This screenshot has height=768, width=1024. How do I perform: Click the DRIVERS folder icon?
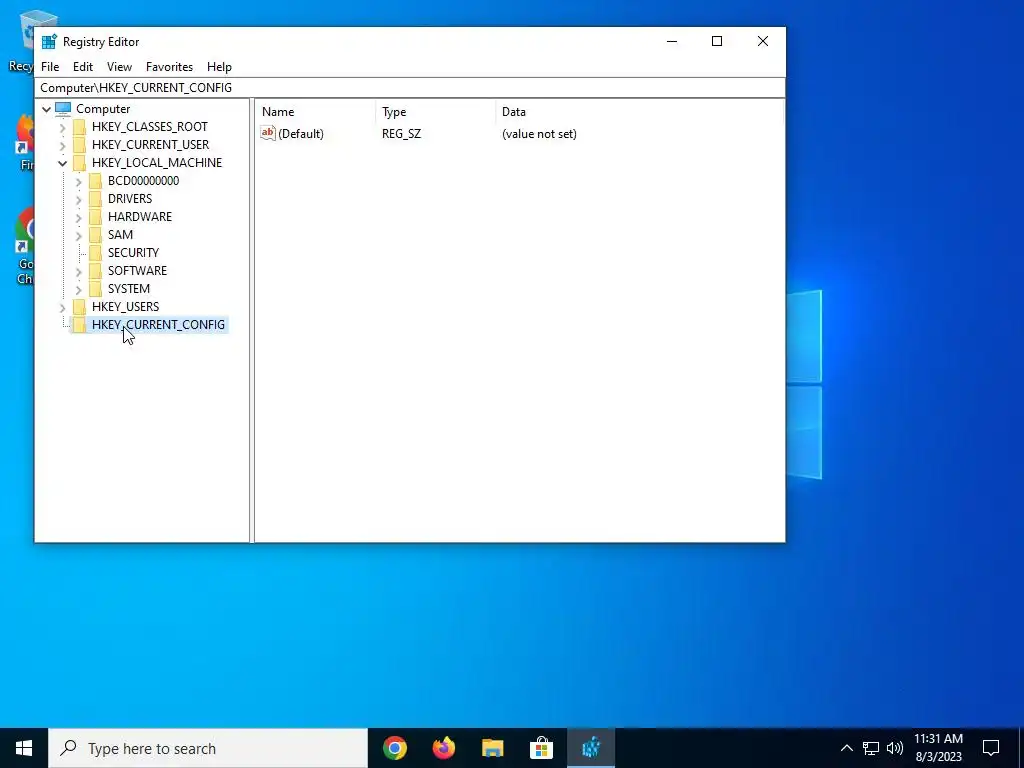coord(95,199)
